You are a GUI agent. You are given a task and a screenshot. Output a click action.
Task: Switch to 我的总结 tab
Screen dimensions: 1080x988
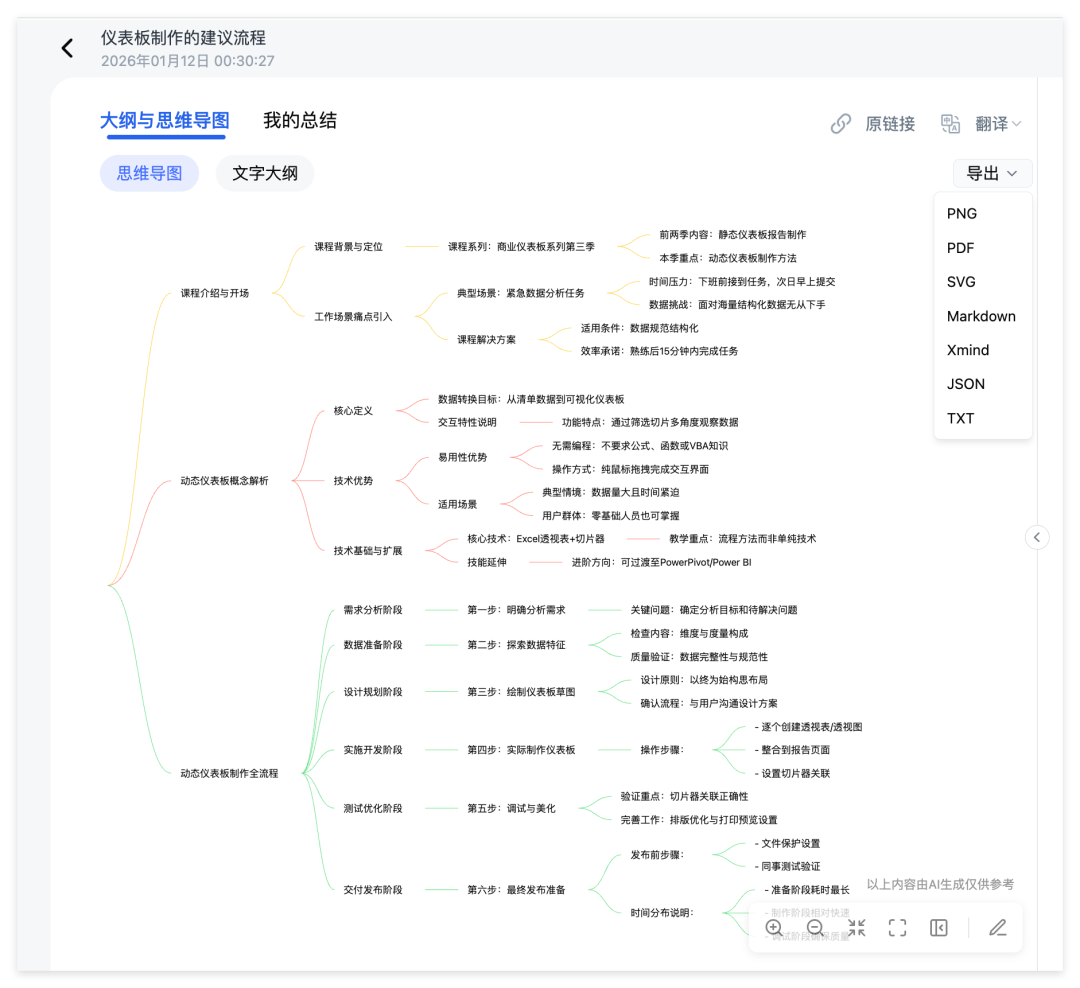(x=300, y=121)
